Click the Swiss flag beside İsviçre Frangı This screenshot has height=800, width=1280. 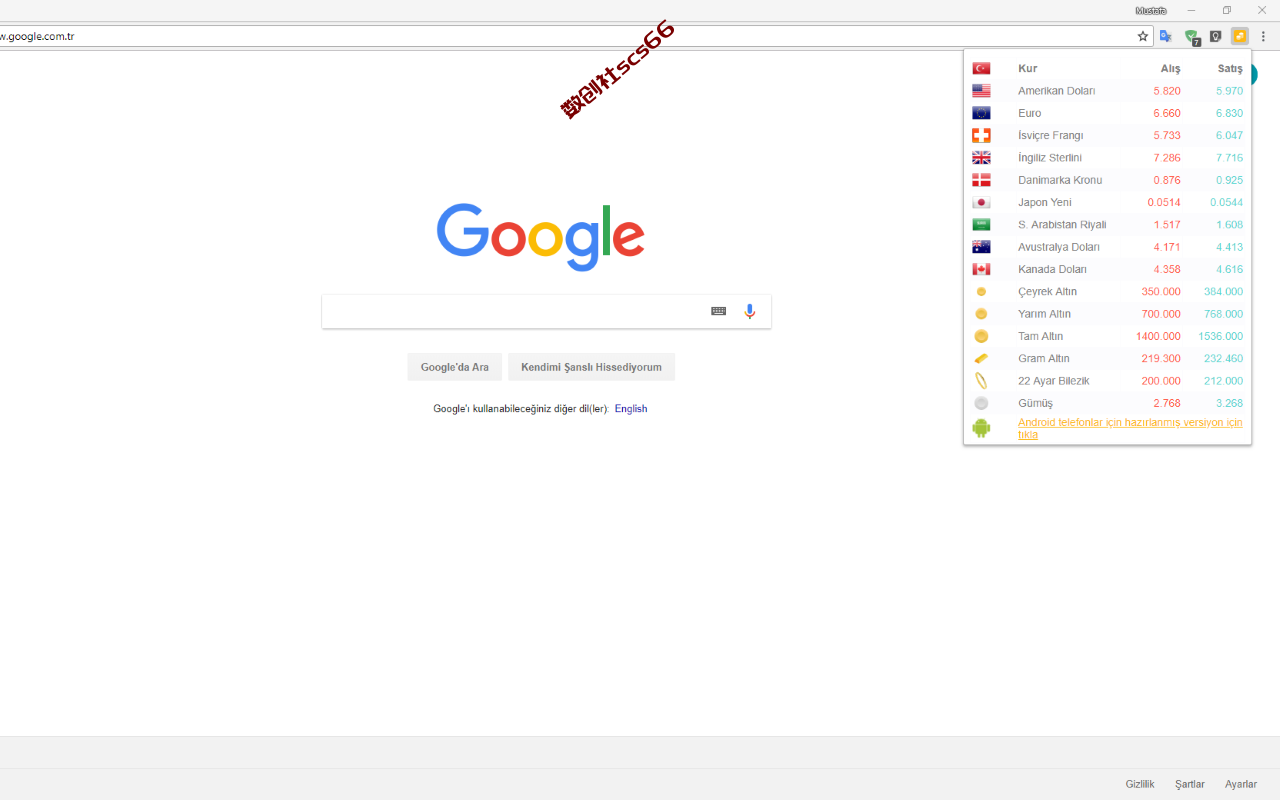[981, 135]
